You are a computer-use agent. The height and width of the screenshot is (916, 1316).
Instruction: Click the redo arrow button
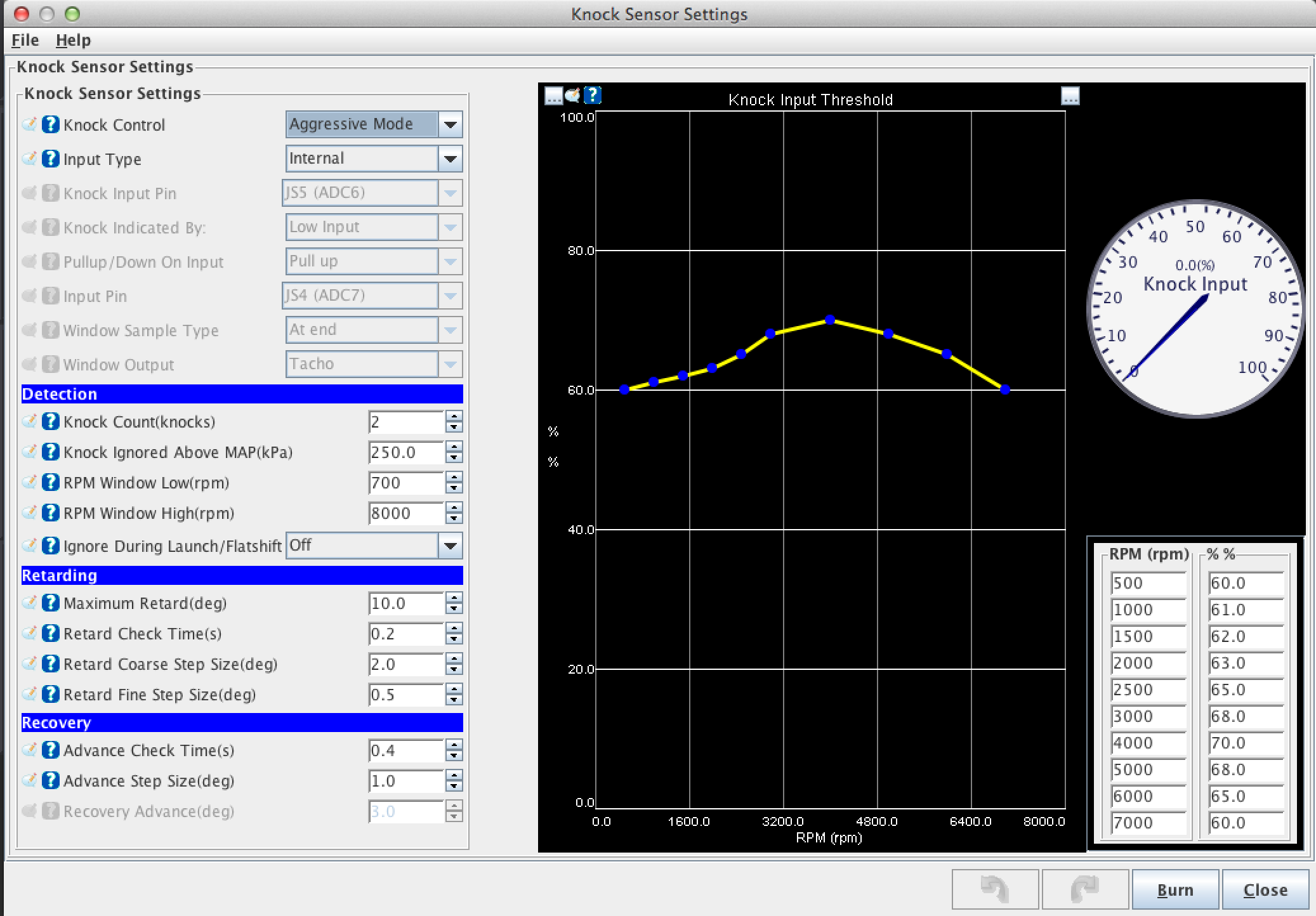1084,889
